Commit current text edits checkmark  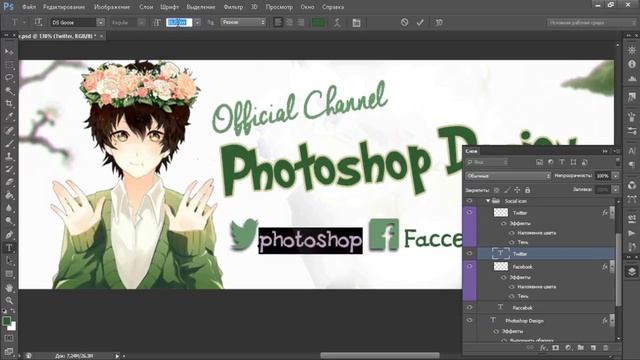tap(420, 22)
